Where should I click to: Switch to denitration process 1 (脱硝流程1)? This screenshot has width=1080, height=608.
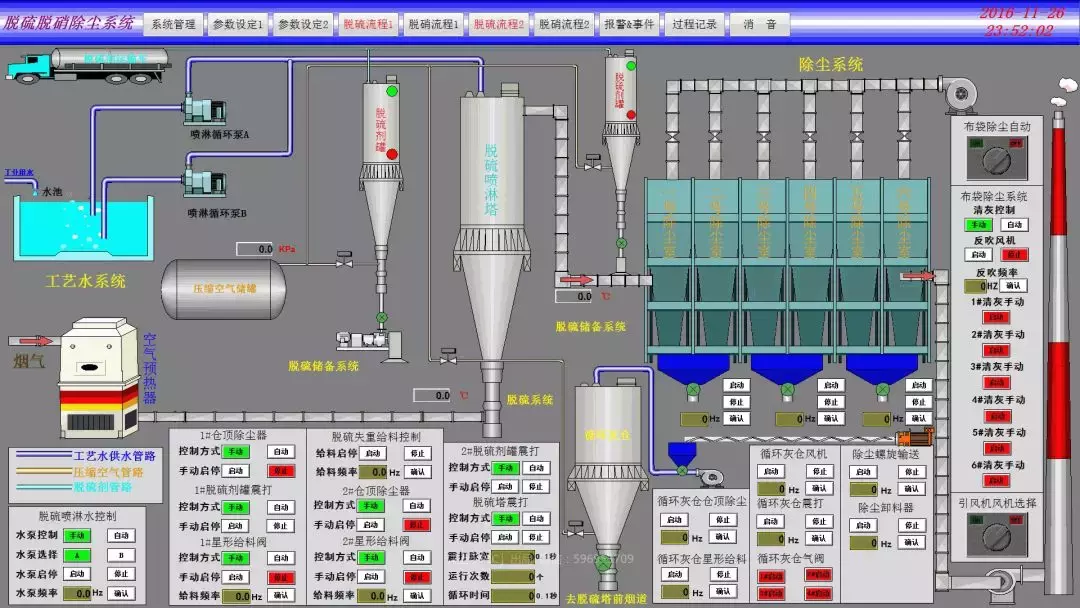tap(433, 24)
